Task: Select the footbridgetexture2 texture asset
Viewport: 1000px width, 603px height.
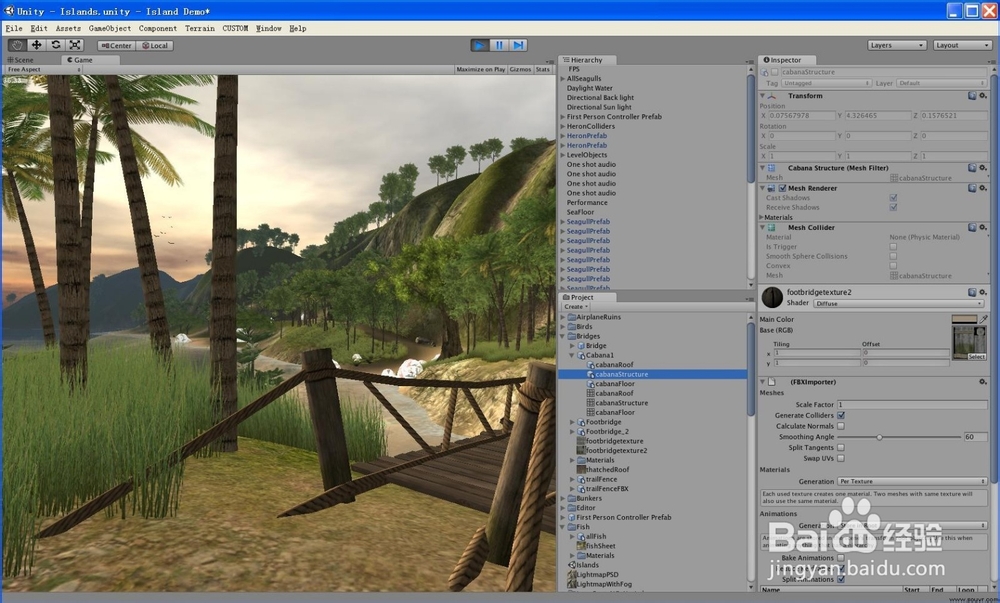Action: point(616,450)
